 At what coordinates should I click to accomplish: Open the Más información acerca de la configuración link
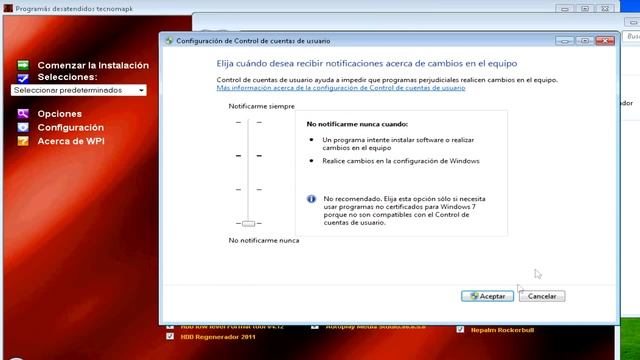pyautogui.click(x=341, y=88)
